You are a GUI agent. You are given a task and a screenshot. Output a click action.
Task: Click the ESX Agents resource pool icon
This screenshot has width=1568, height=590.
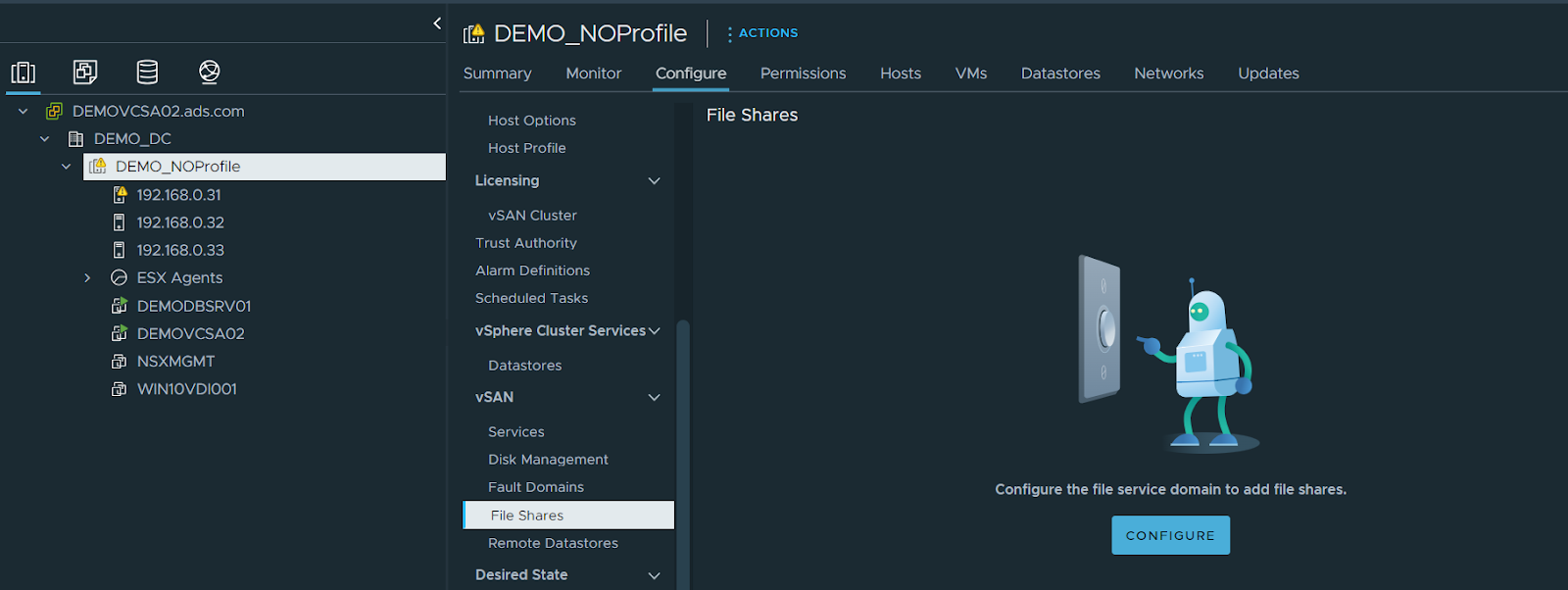[120, 277]
